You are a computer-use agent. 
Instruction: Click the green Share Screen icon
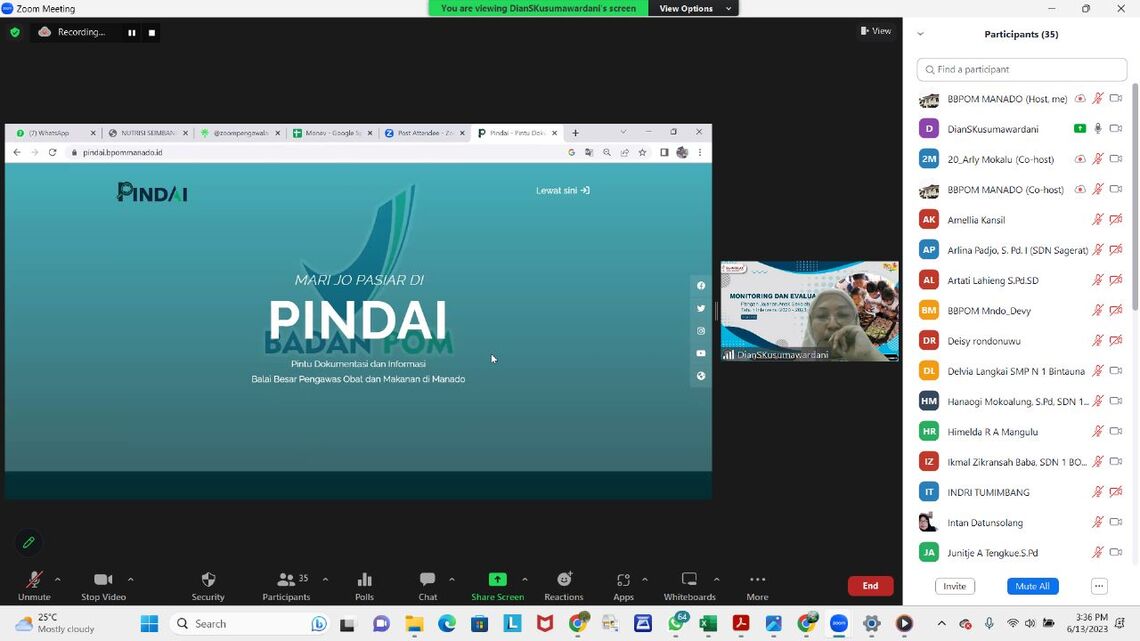[497, 580]
